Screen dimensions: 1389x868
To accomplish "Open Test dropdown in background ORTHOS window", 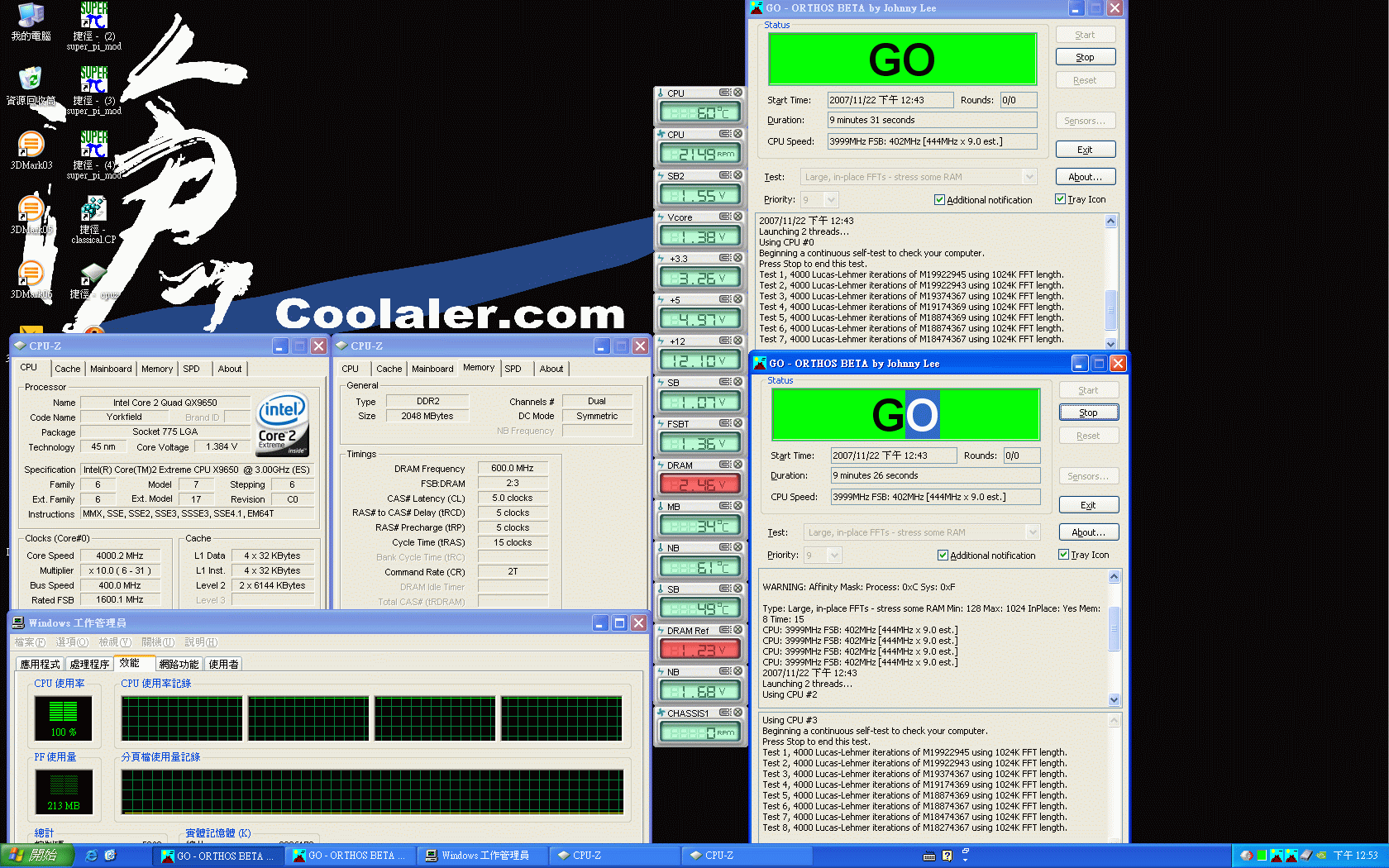I will coord(1029,177).
